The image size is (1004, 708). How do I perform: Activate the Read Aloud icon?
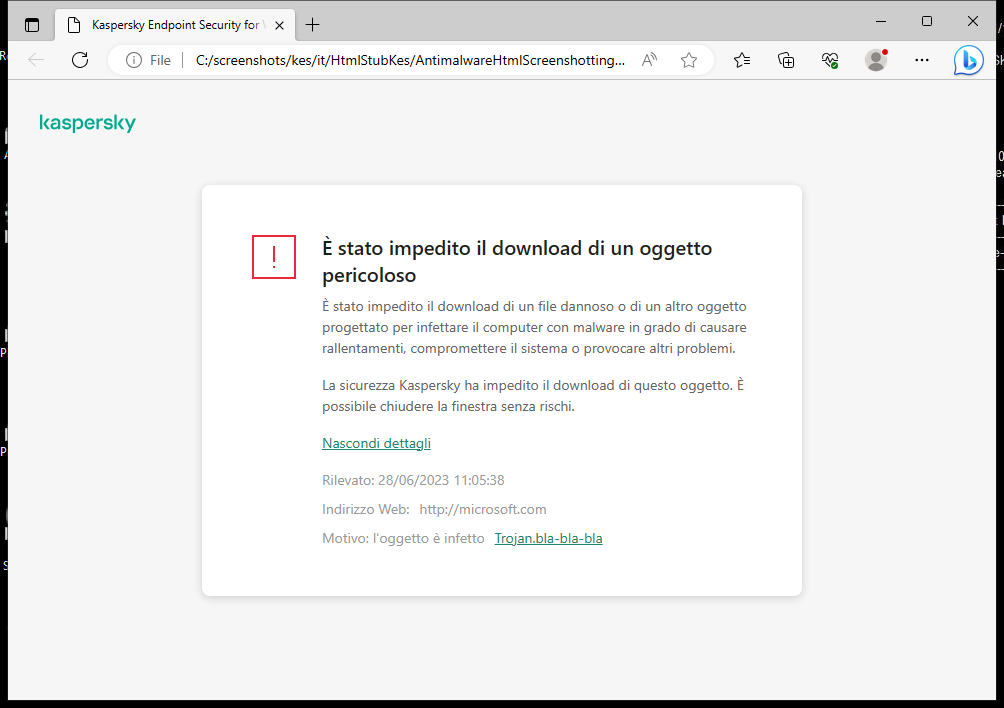tap(648, 59)
